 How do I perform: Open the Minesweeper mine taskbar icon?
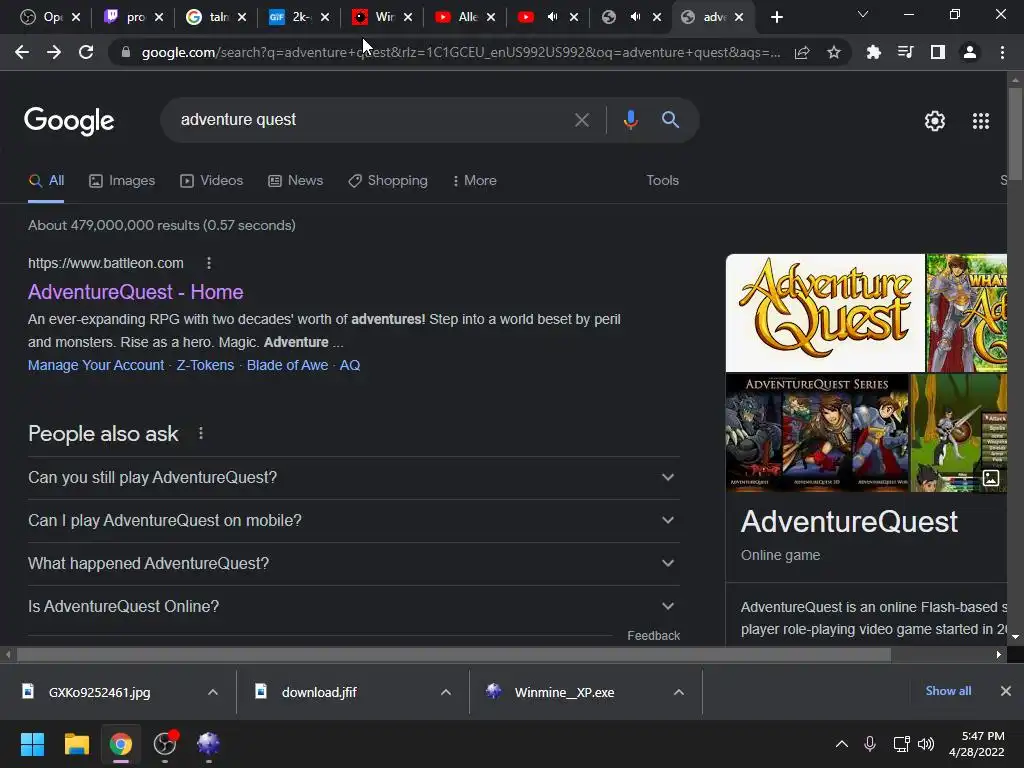tap(208, 744)
